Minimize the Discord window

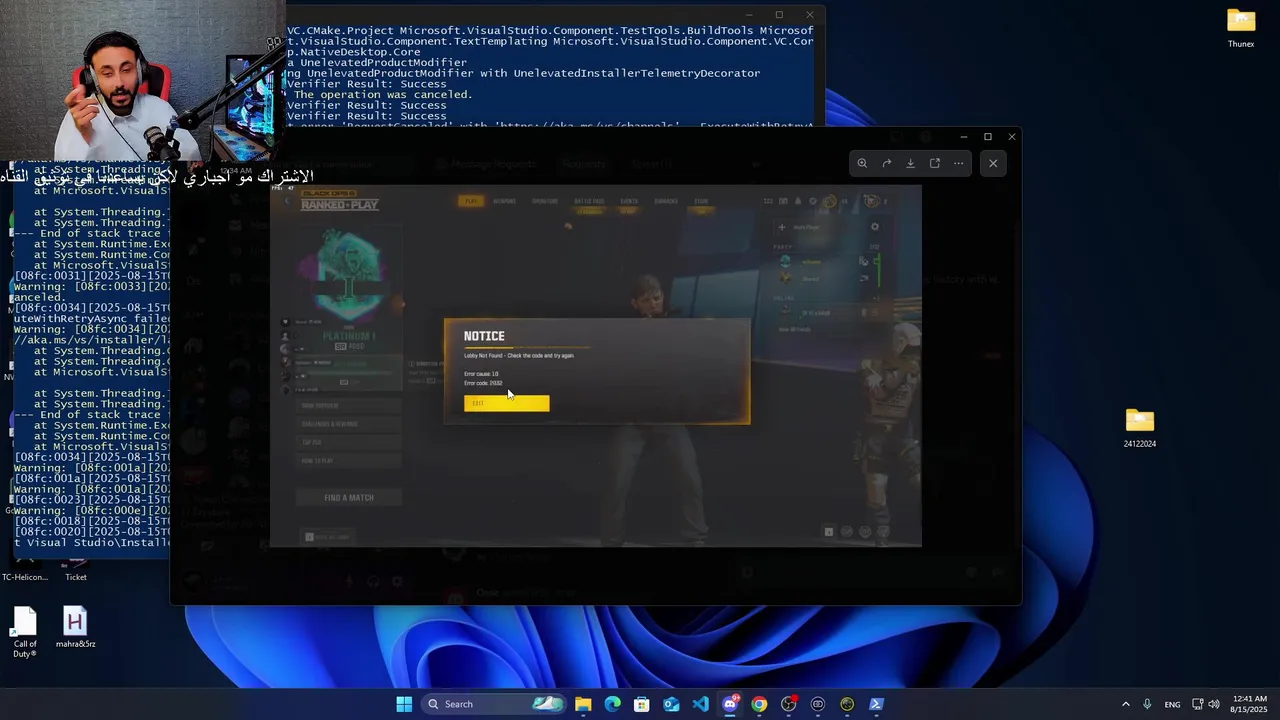[x=963, y=137]
